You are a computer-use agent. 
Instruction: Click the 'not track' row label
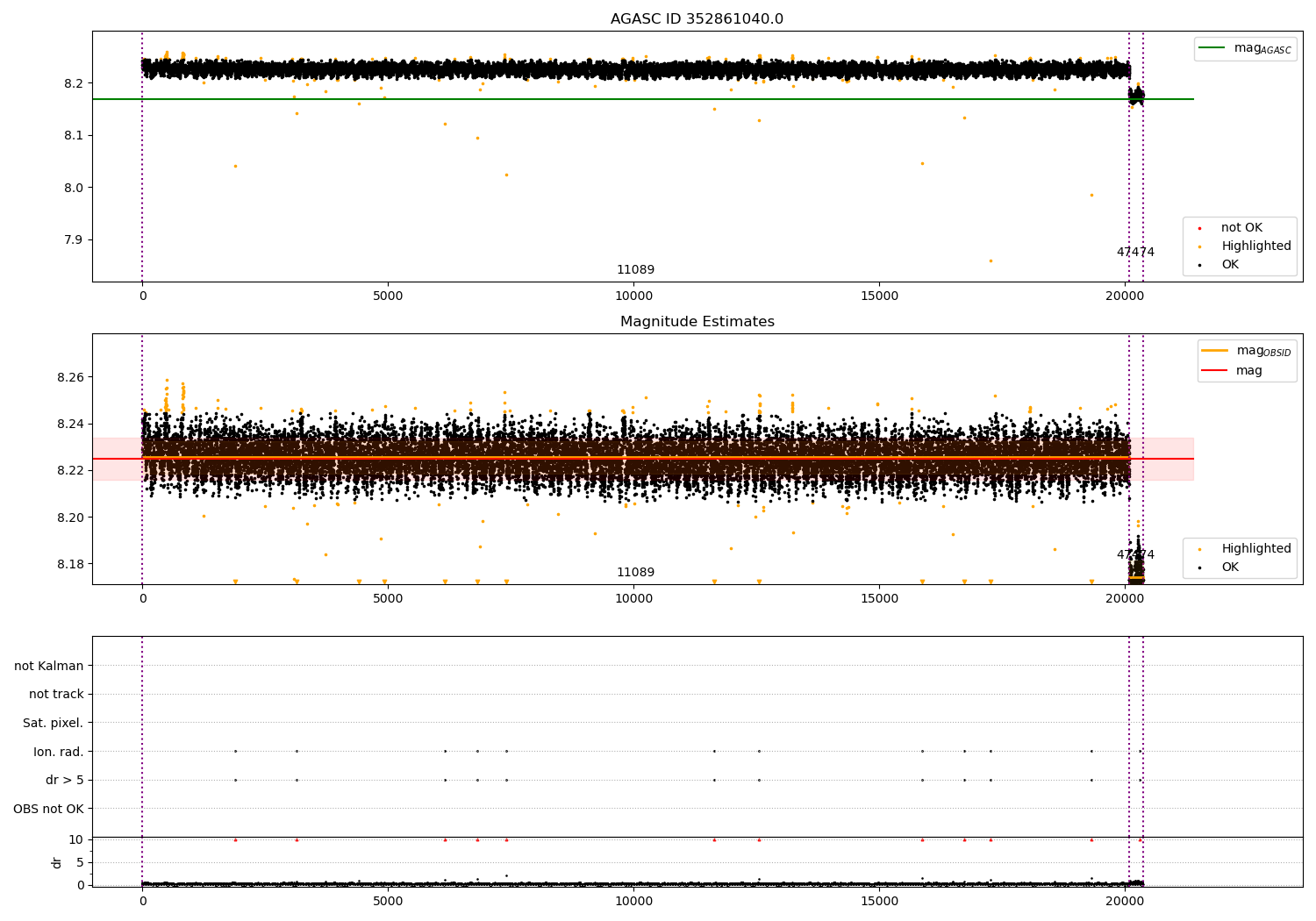(x=56, y=694)
